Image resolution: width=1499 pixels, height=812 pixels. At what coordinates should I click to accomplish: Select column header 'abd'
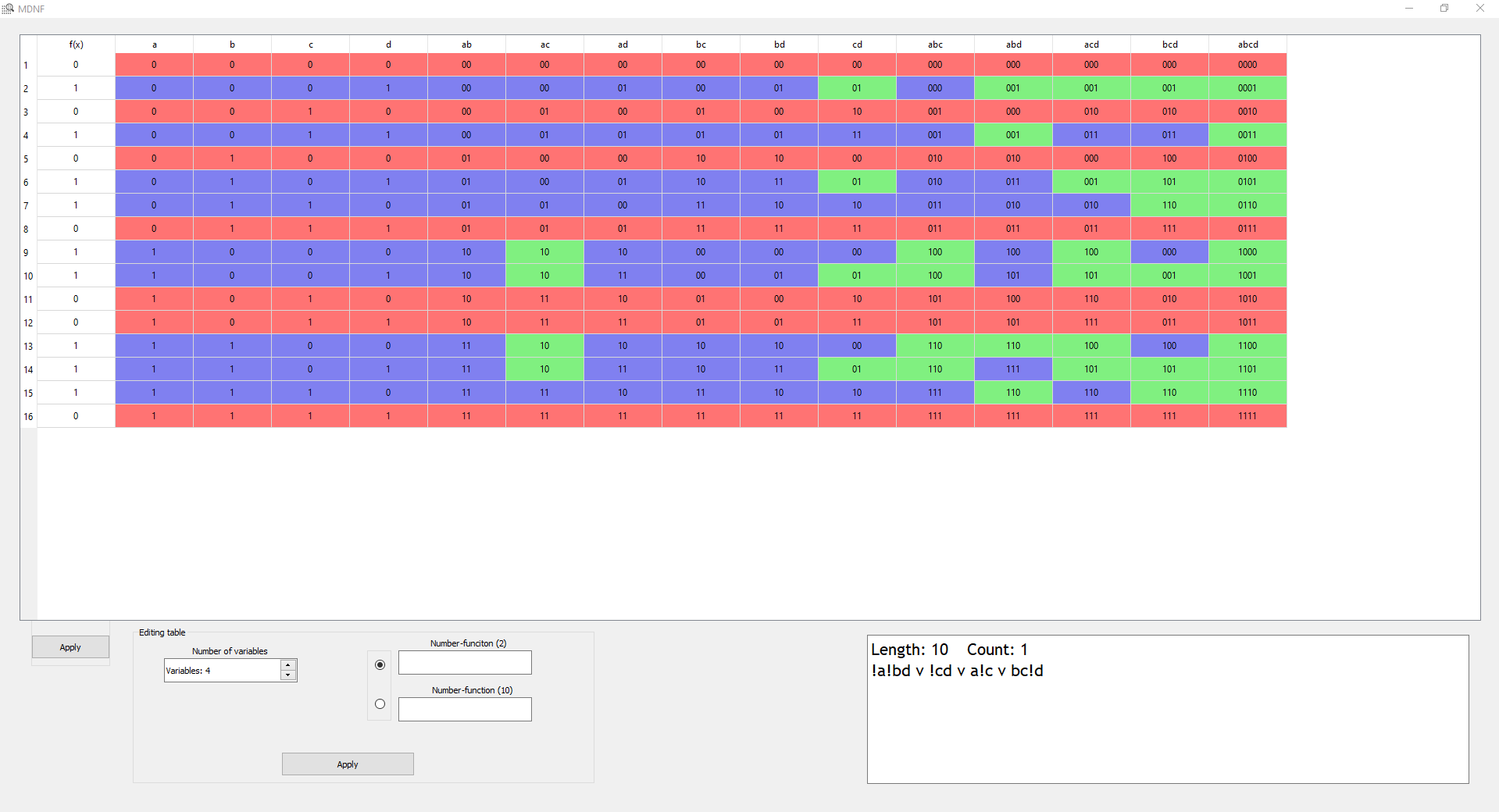[x=1013, y=45]
